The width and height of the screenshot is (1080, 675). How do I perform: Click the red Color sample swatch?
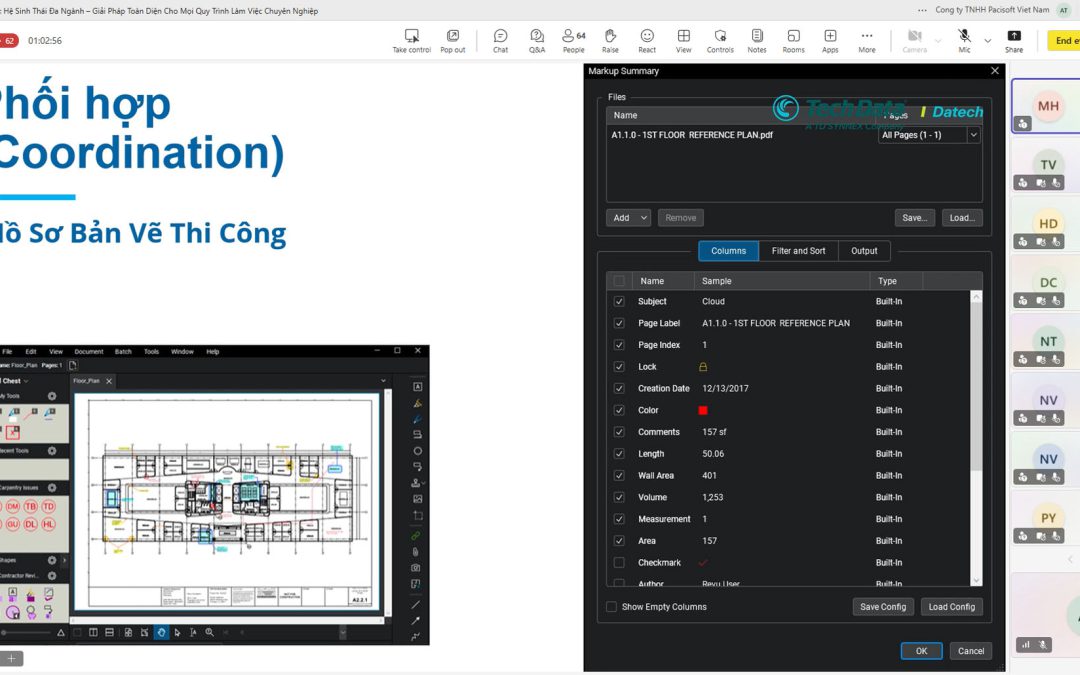pyautogui.click(x=703, y=411)
